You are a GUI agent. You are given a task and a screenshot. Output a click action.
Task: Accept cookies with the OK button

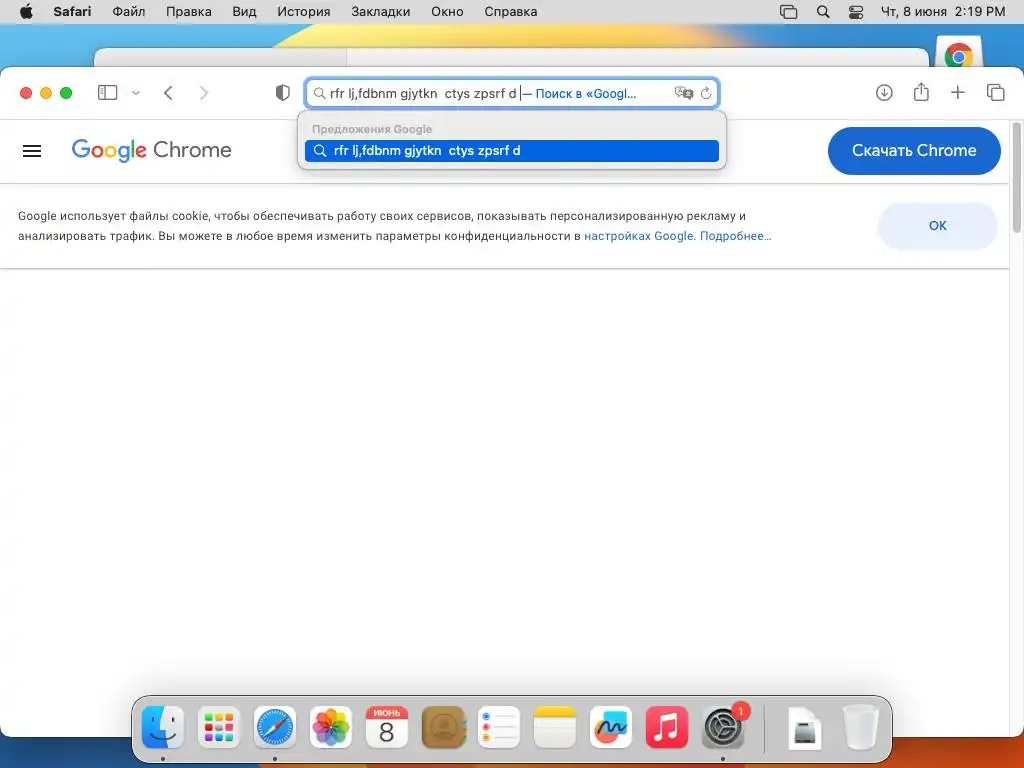pyautogui.click(x=937, y=226)
